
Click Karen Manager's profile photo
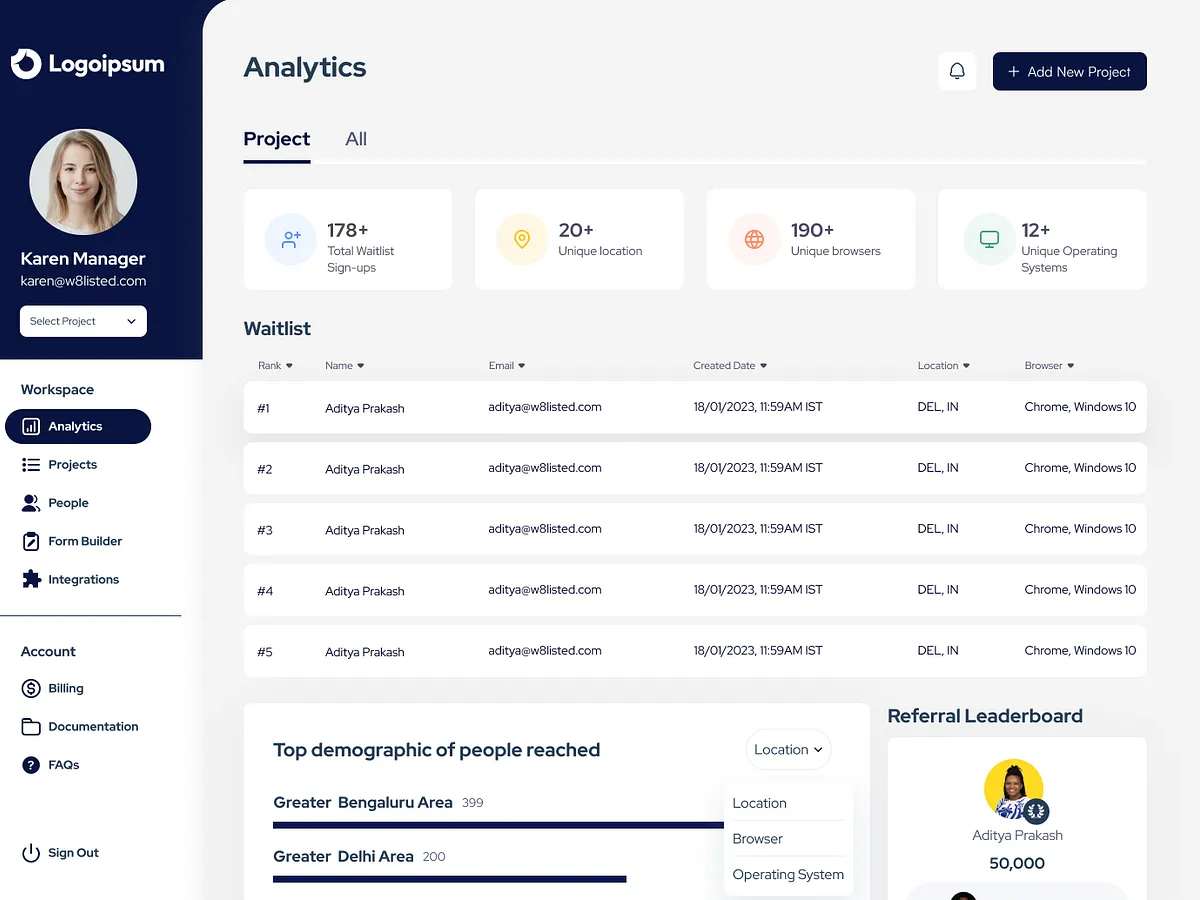83,181
